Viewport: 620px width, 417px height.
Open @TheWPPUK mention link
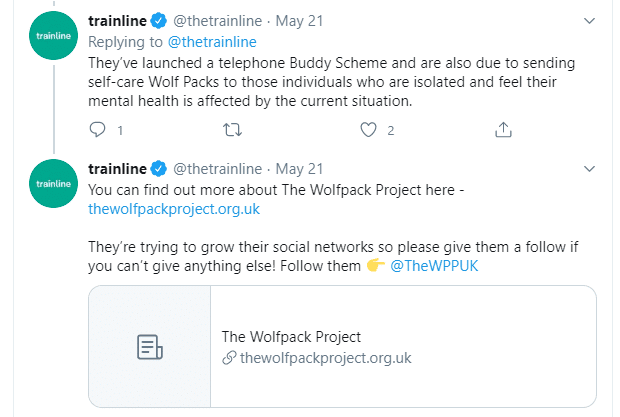tap(434, 266)
